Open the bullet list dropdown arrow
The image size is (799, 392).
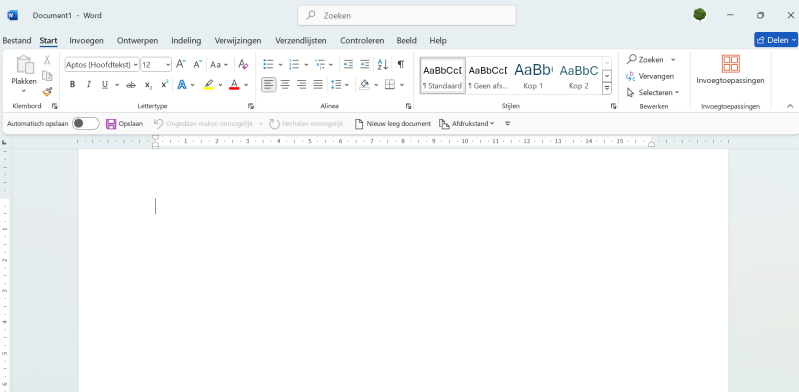pyautogui.click(x=280, y=65)
